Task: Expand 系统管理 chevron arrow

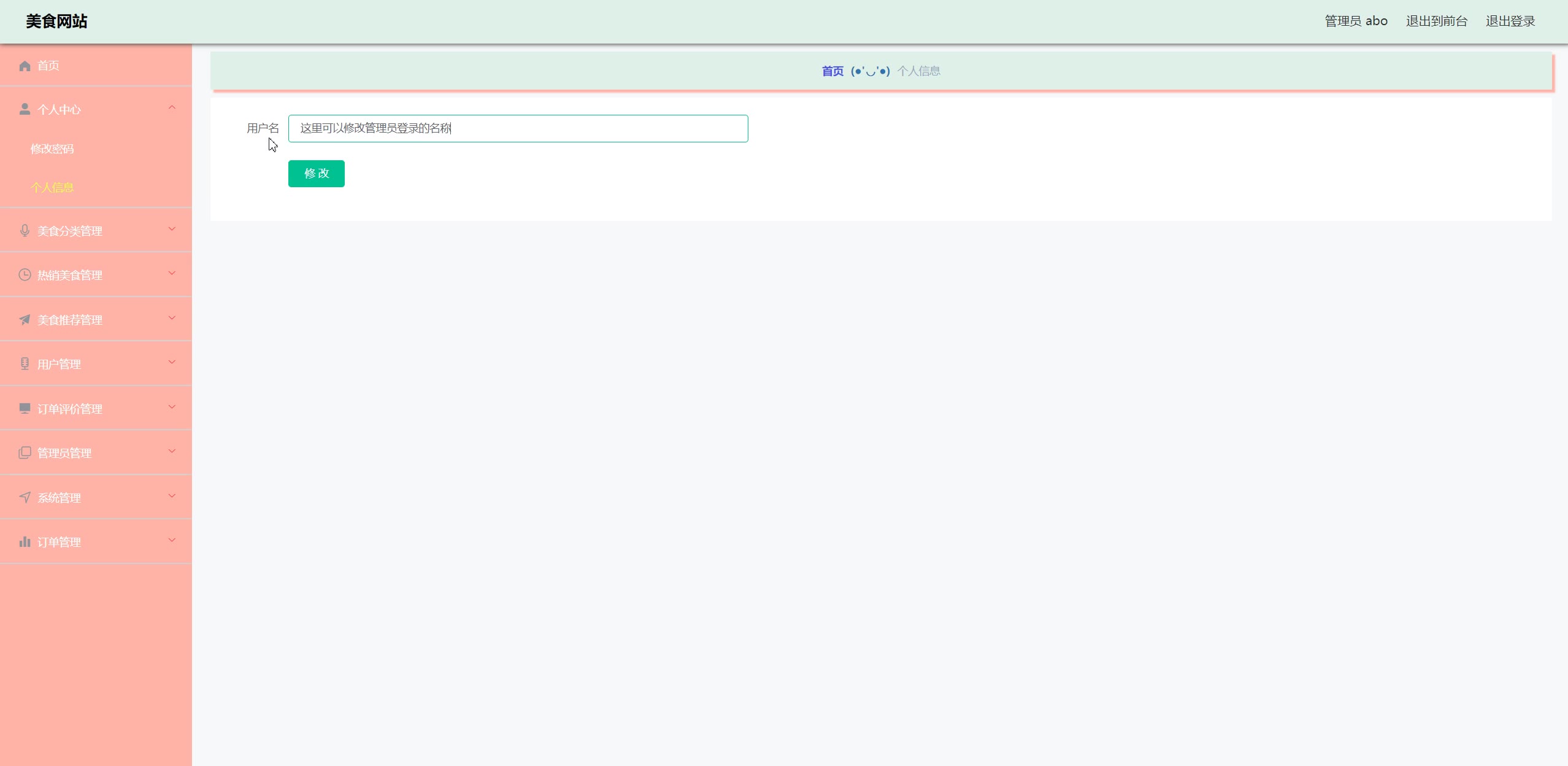Action: click(172, 496)
